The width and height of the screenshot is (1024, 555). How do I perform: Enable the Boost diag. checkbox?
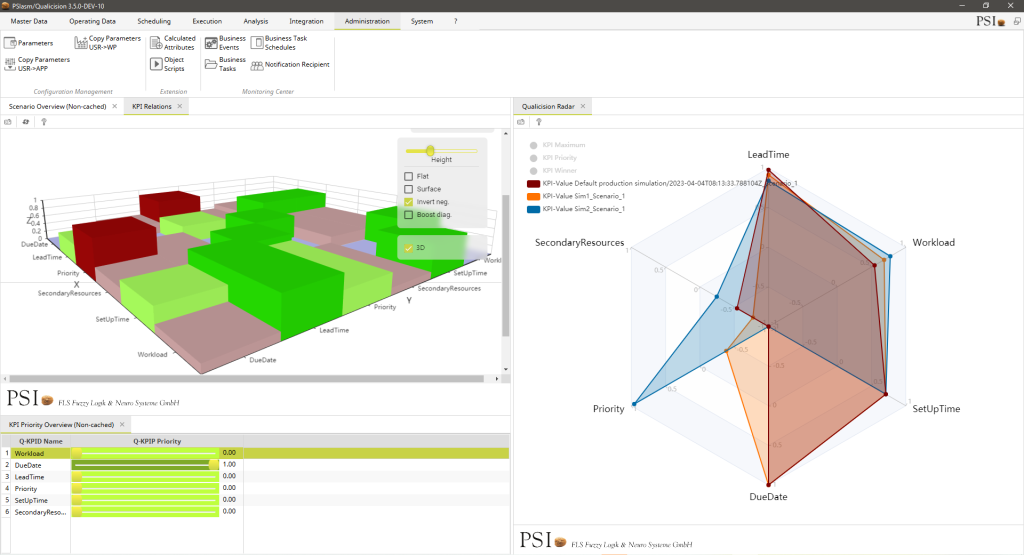point(409,215)
